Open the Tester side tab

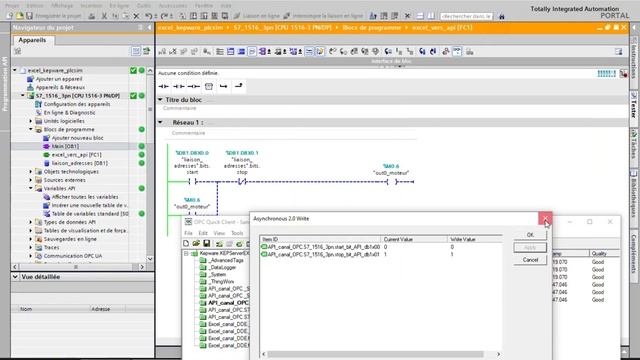point(634,106)
